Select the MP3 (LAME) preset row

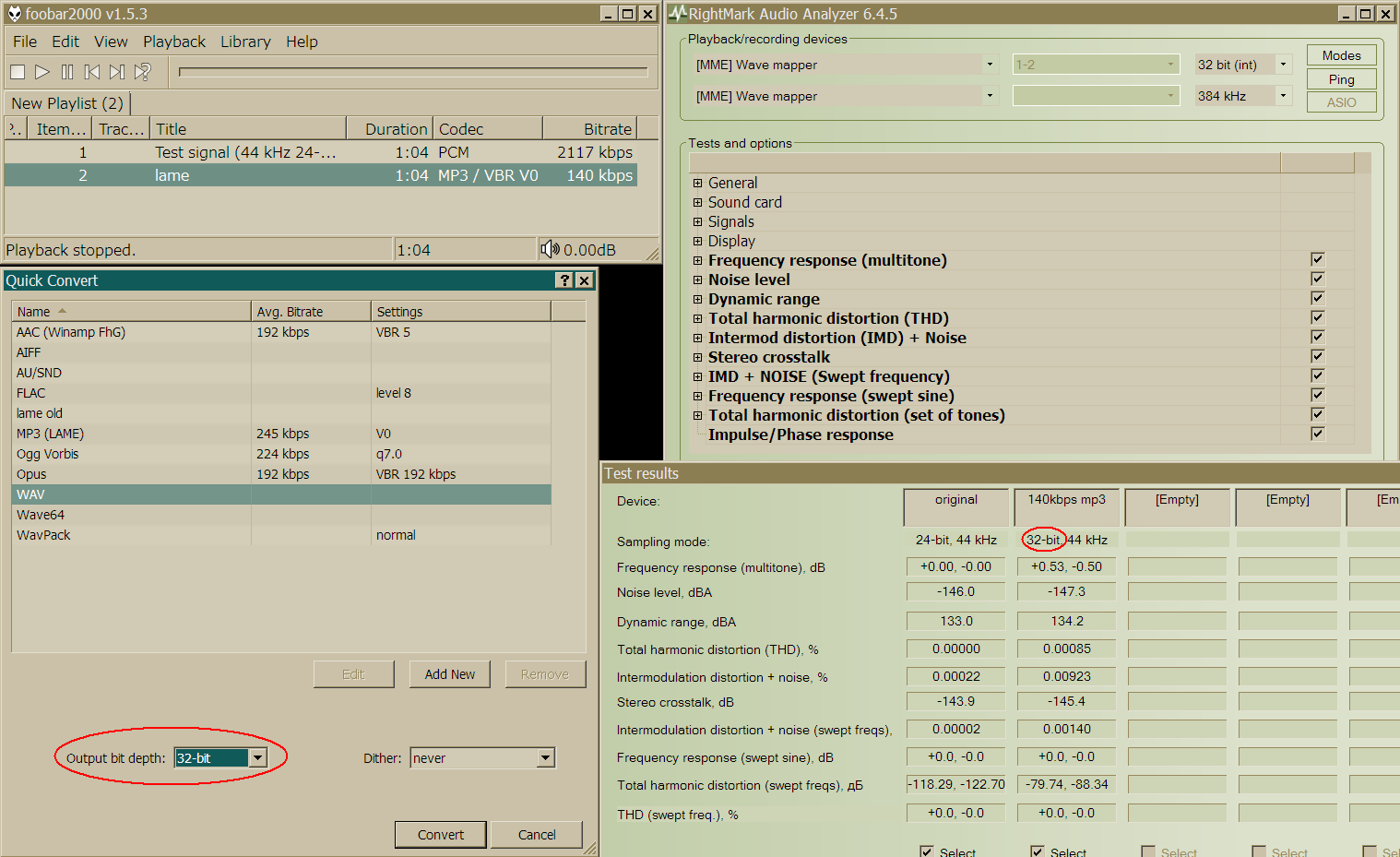[281, 434]
